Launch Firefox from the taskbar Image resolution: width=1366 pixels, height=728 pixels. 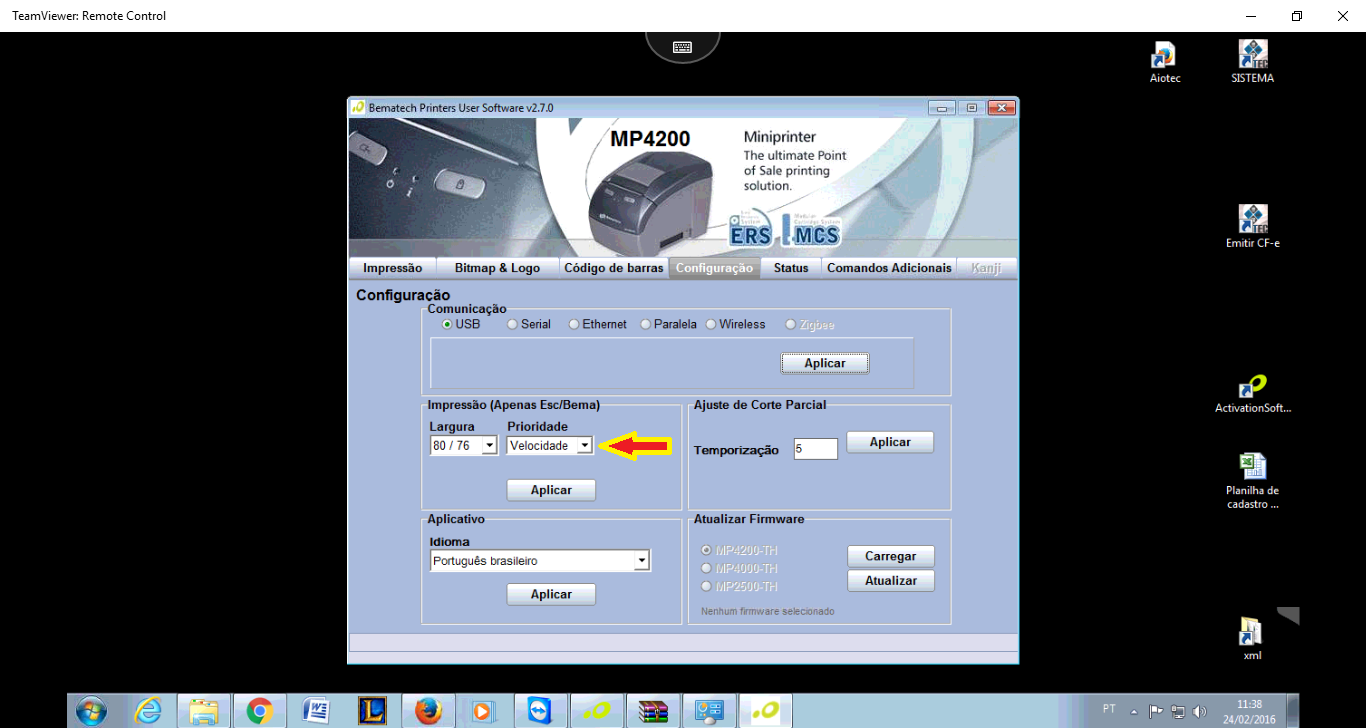tap(428, 711)
